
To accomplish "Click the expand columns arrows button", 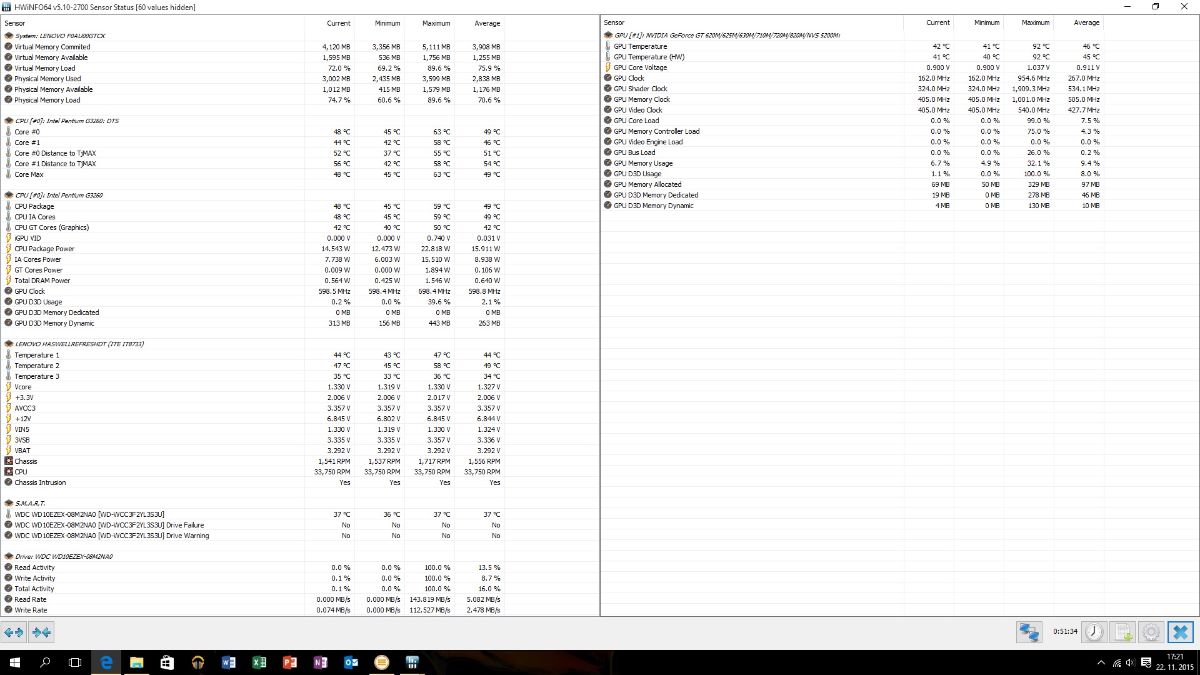I will click(14, 632).
